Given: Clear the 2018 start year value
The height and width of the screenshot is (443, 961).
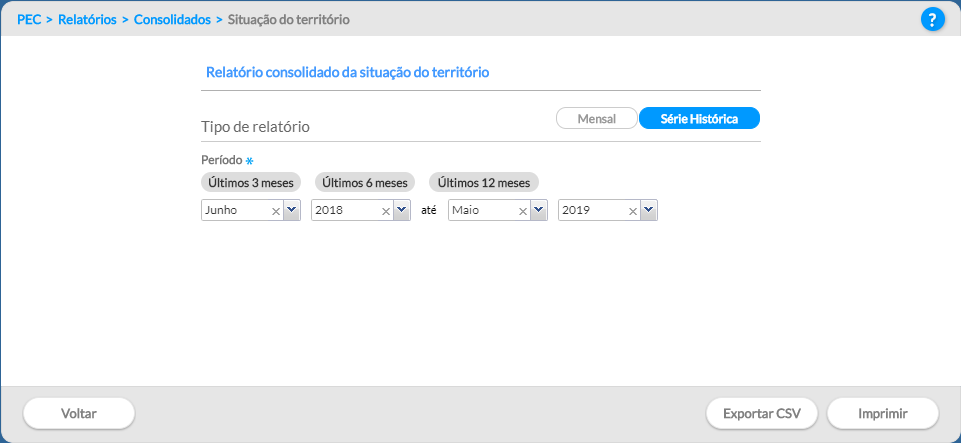Looking at the screenshot, I should 386,211.
